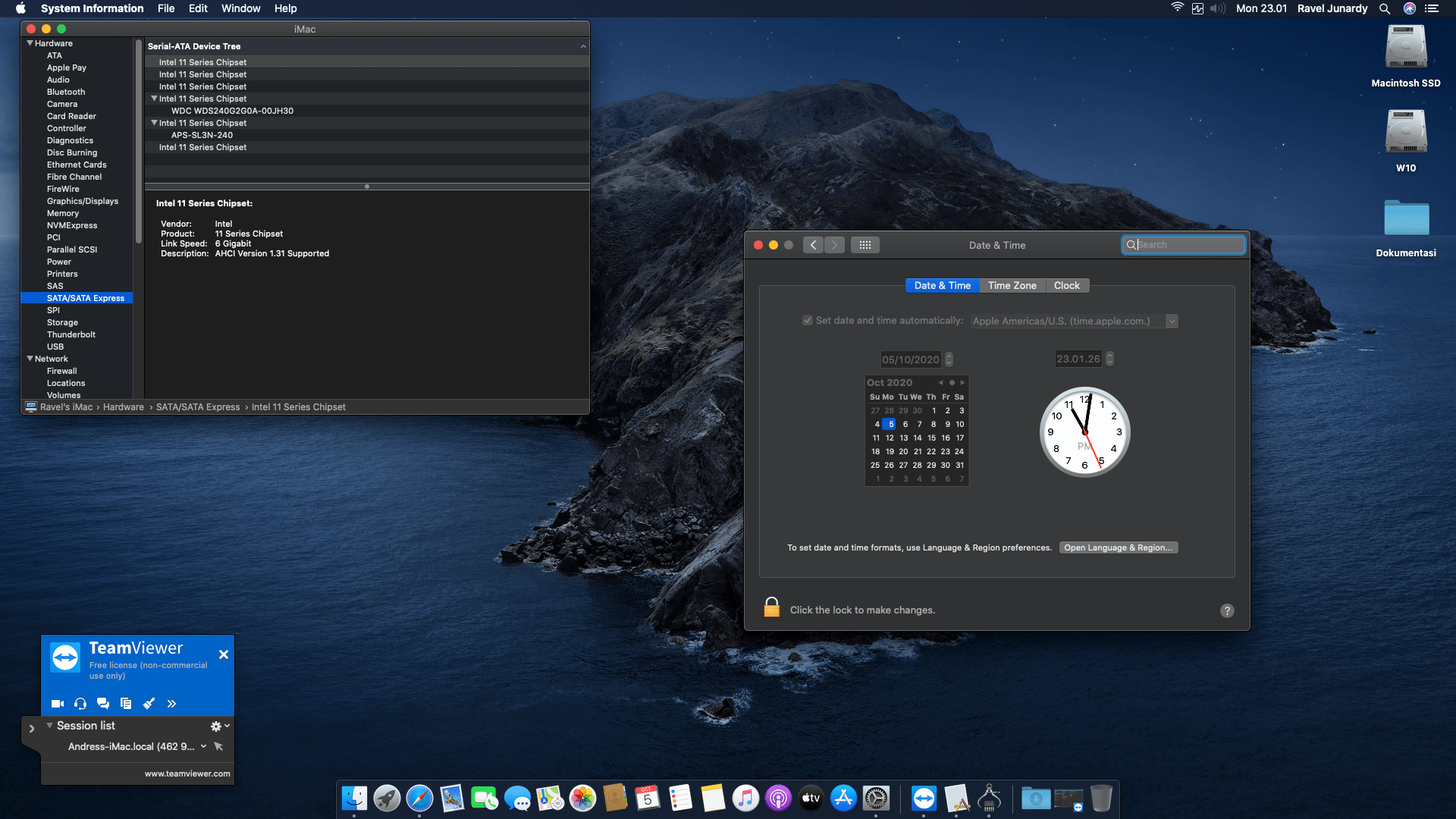Open Notification Center list icon
Viewport: 1456px width, 819px height.
click(1432, 8)
